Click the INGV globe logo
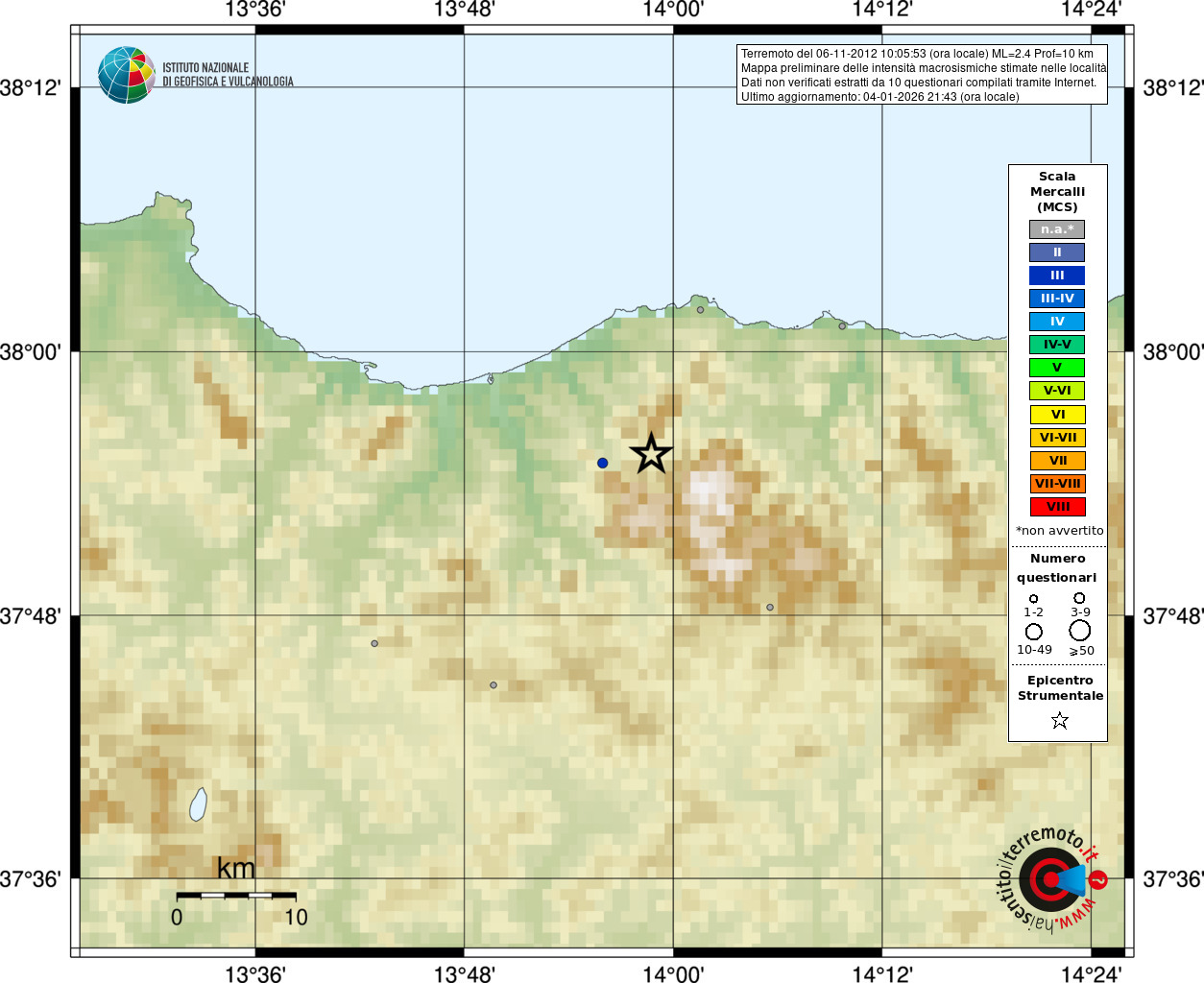Viewport: 1204px width, 983px height. click(x=126, y=75)
